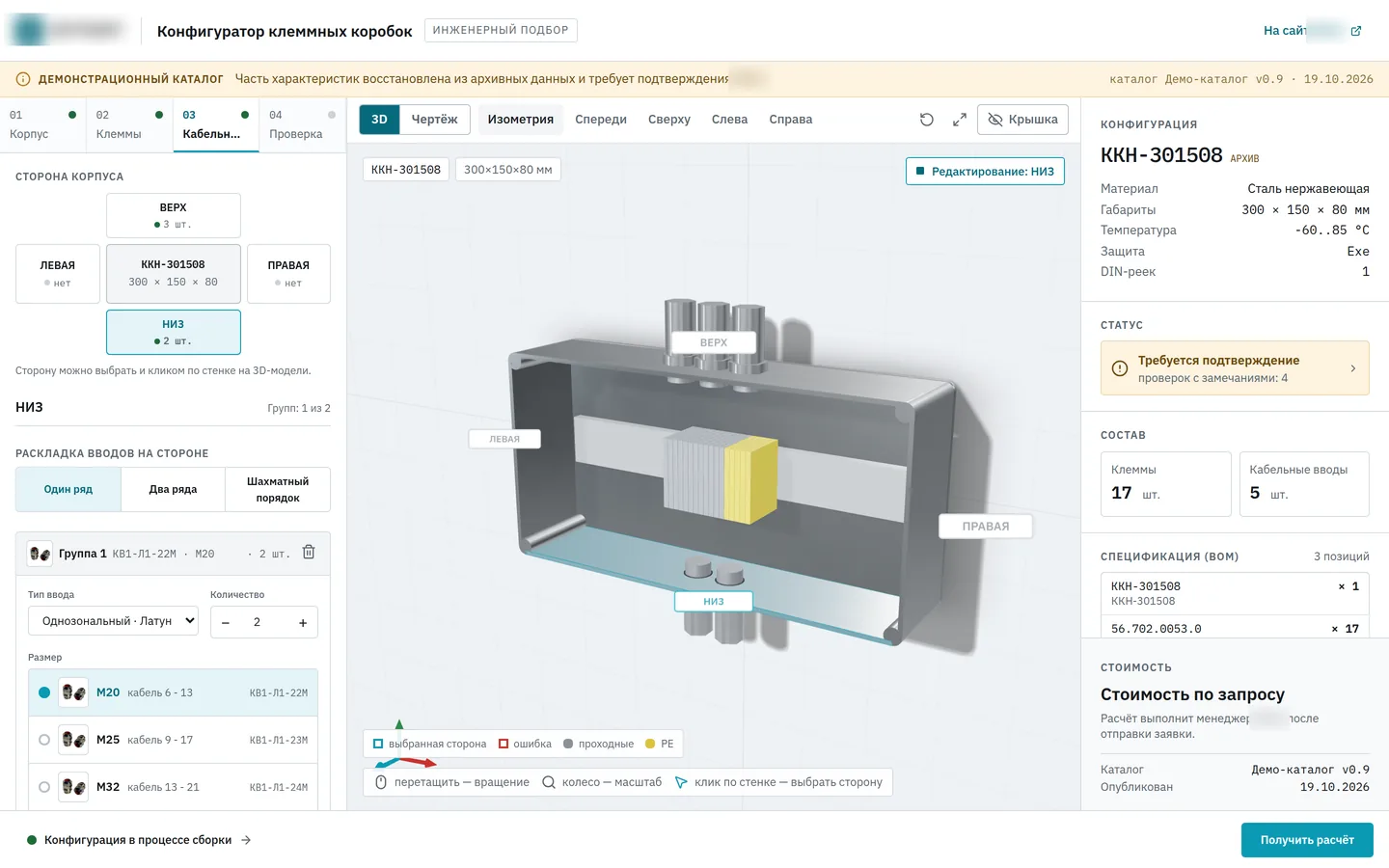Click the Клеммы 17 шт. composition card

[x=1166, y=484]
